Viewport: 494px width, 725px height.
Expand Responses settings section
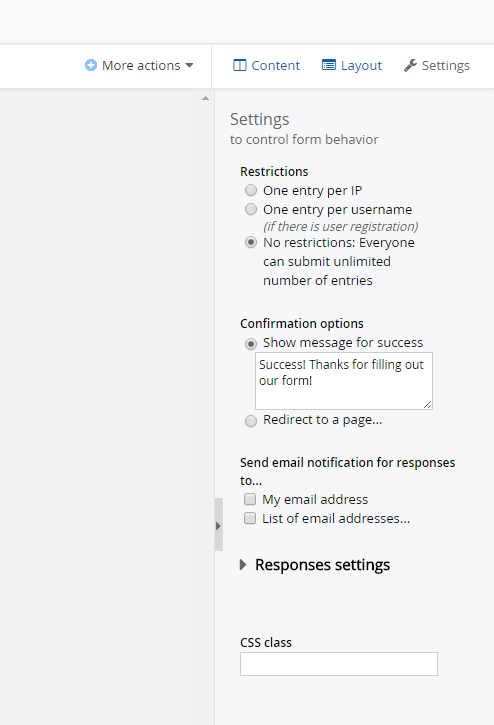pos(315,565)
